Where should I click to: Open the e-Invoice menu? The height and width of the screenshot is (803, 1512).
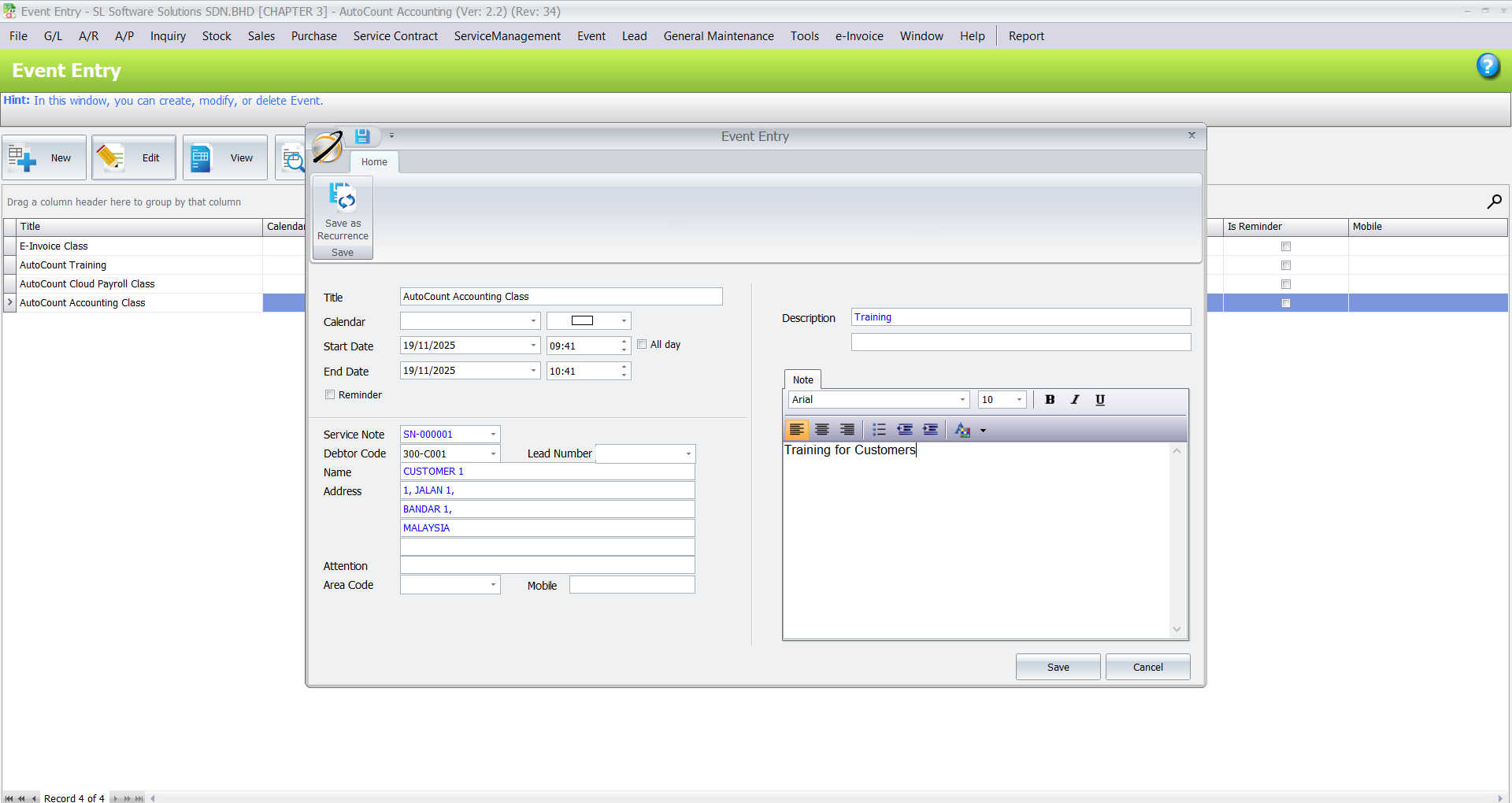[x=858, y=35]
